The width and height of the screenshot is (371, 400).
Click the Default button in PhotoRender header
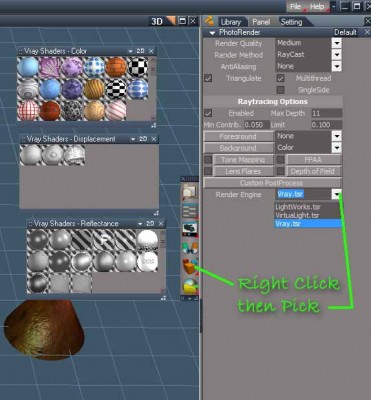pos(345,33)
